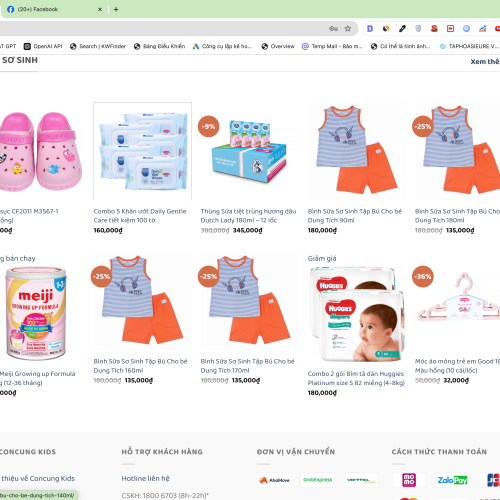
Task: Click the MoMo payment logo
Action: pos(409,480)
